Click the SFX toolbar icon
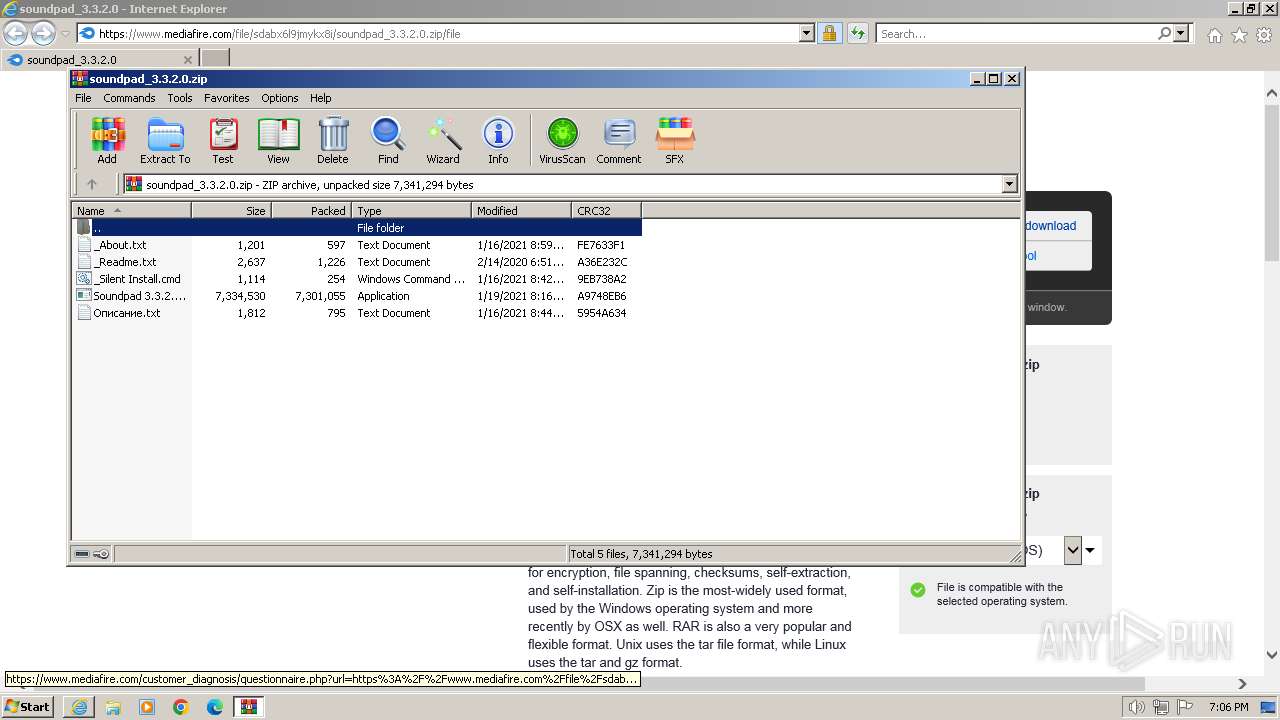 point(675,140)
